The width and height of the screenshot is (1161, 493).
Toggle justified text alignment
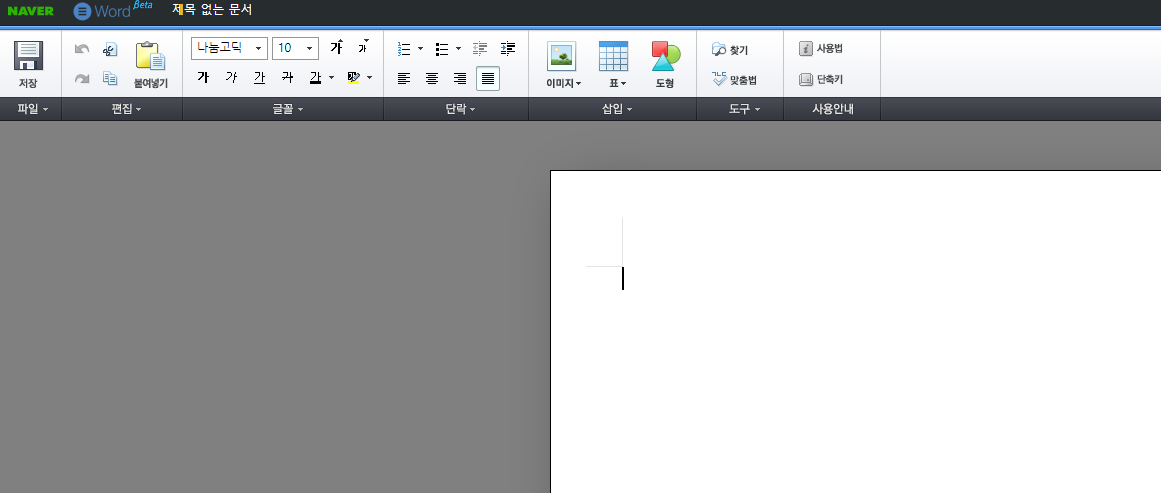tap(488, 78)
